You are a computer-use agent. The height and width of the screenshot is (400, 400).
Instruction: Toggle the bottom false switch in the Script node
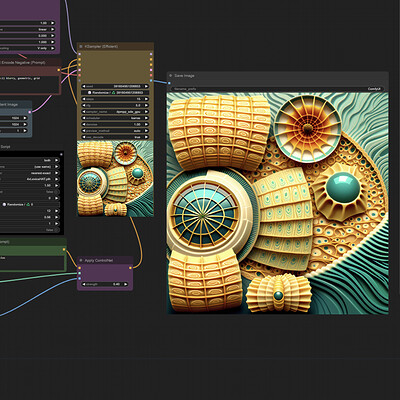55,230
